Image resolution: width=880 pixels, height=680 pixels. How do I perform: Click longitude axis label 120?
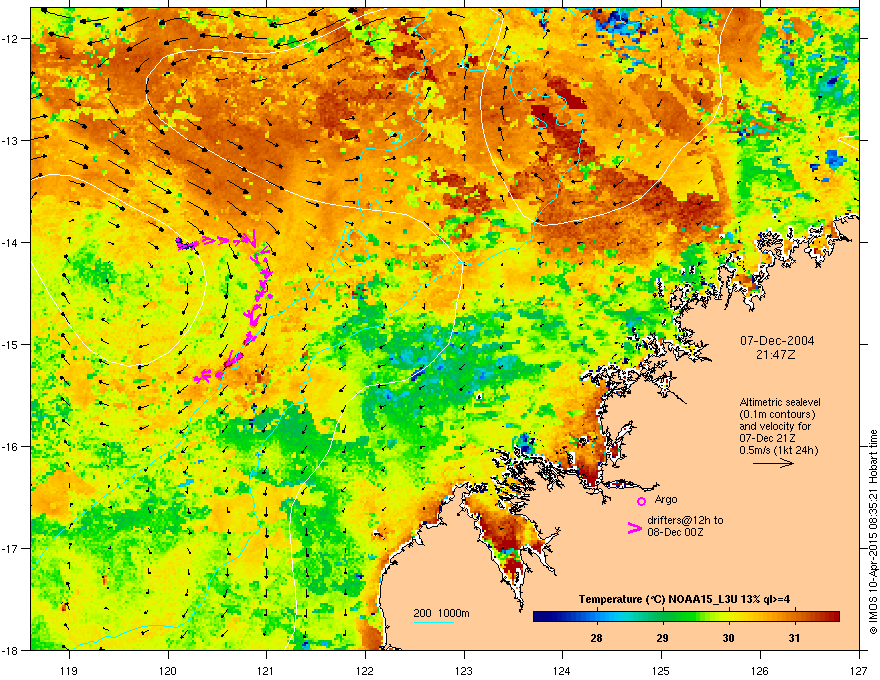click(x=168, y=670)
